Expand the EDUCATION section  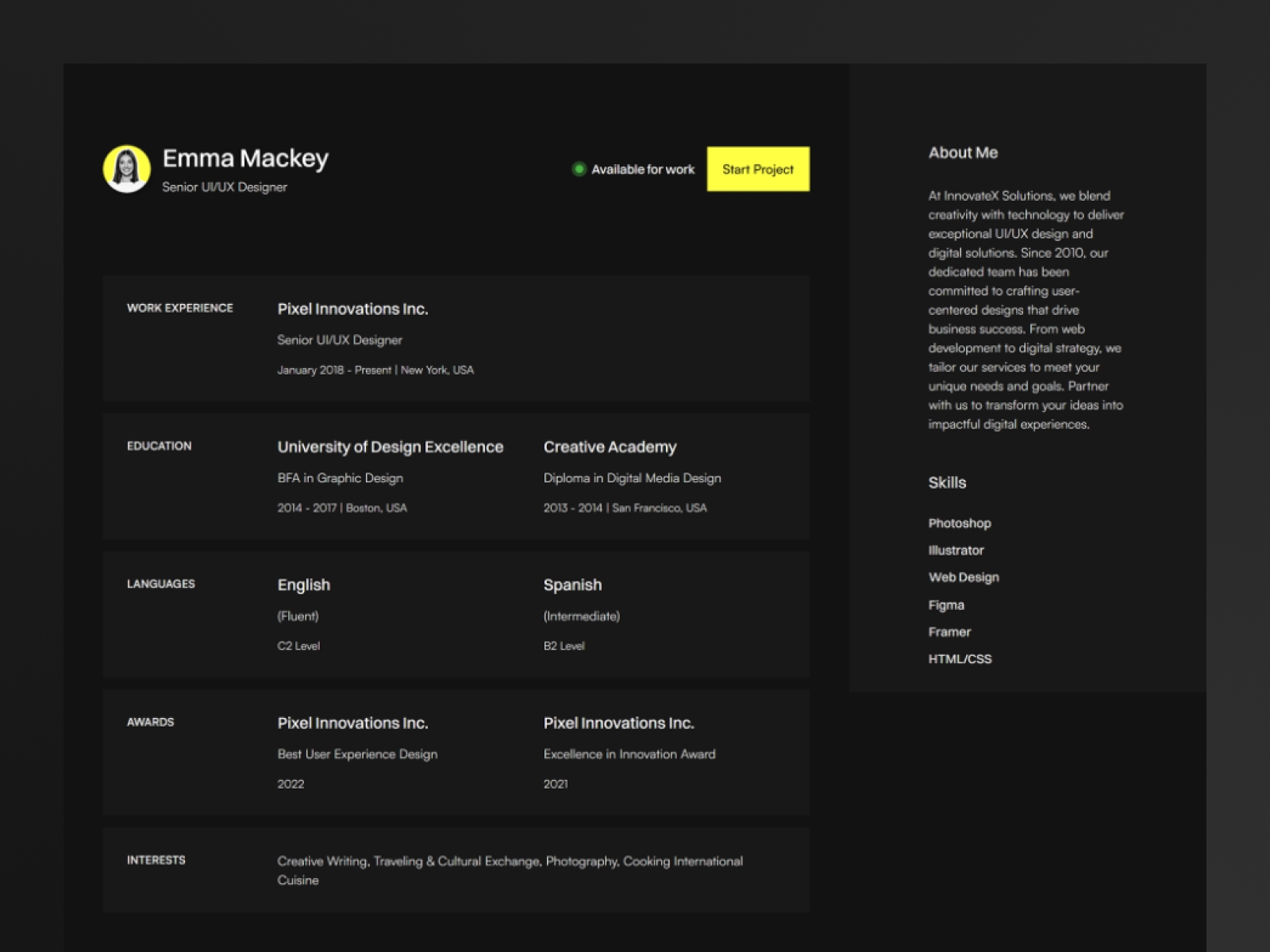pos(160,446)
